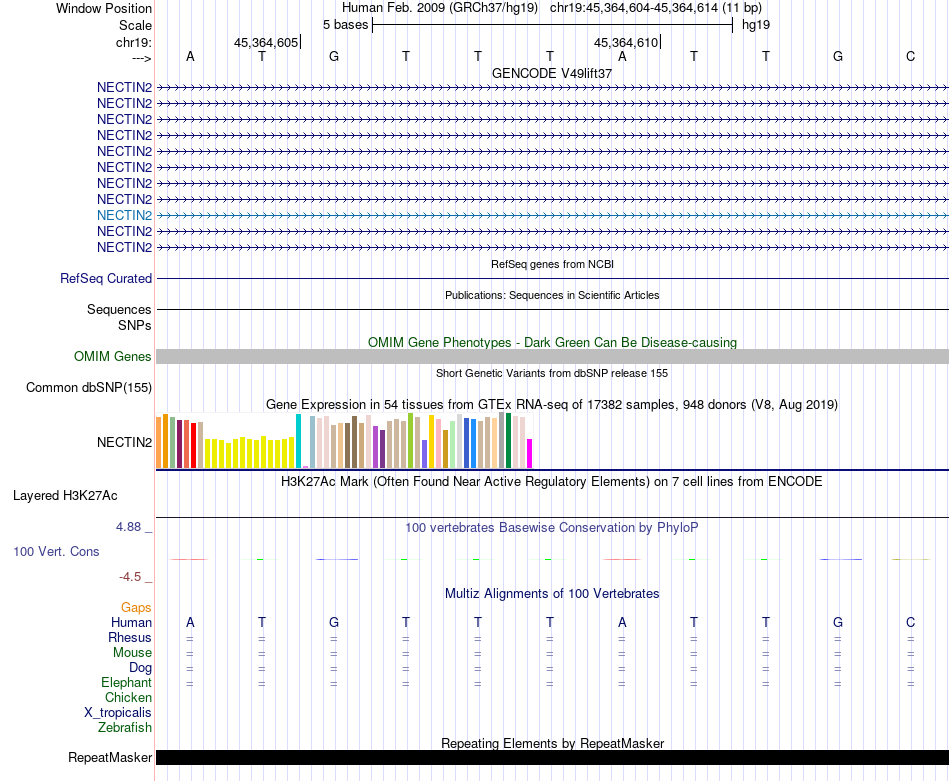Select the Sequences track label
Image resolution: width=950 pixels, height=781 pixels.
[119, 310]
